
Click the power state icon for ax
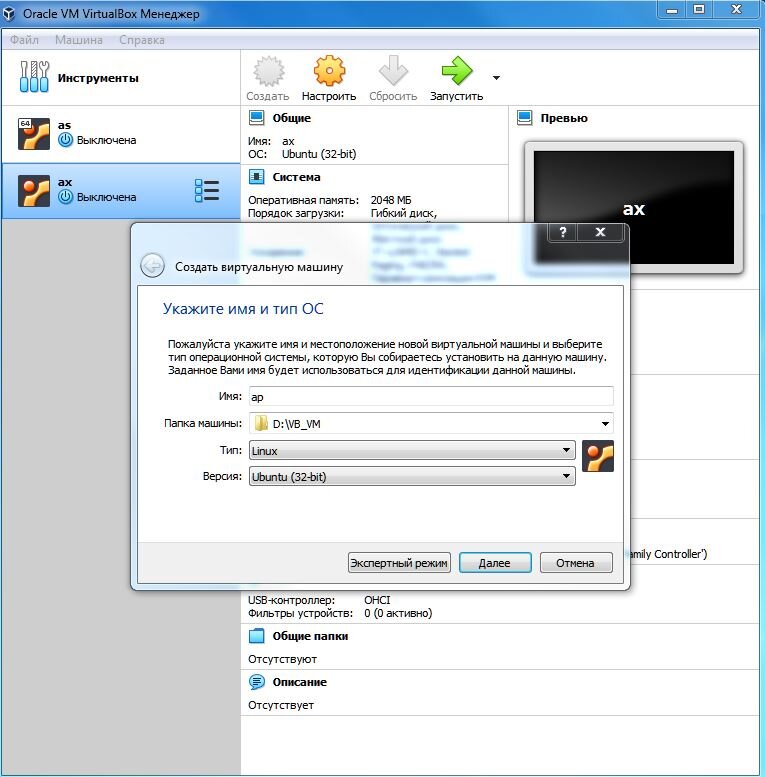(x=65, y=197)
